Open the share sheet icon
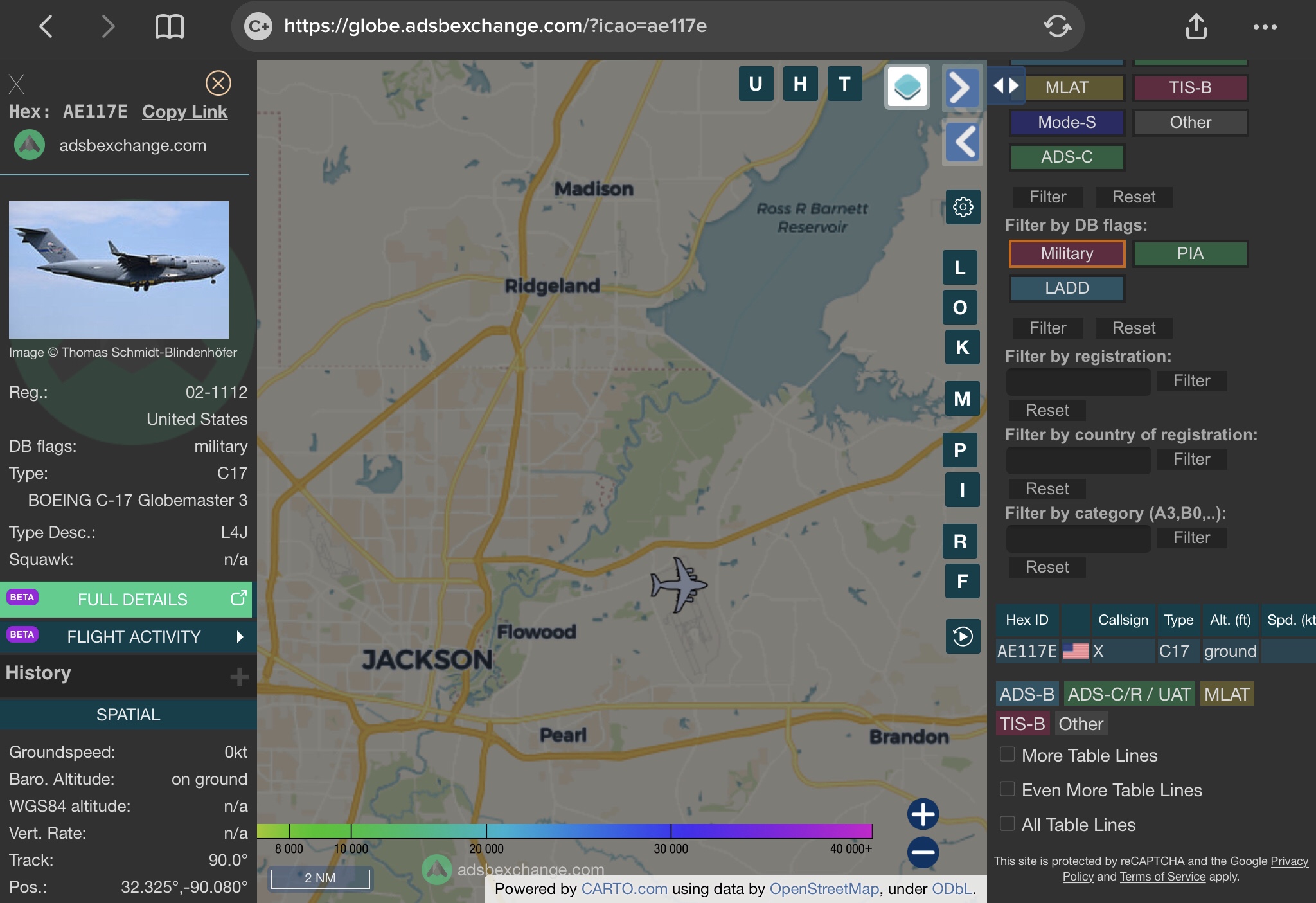Image resolution: width=1316 pixels, height=903 pixels. coord(1196,26)
